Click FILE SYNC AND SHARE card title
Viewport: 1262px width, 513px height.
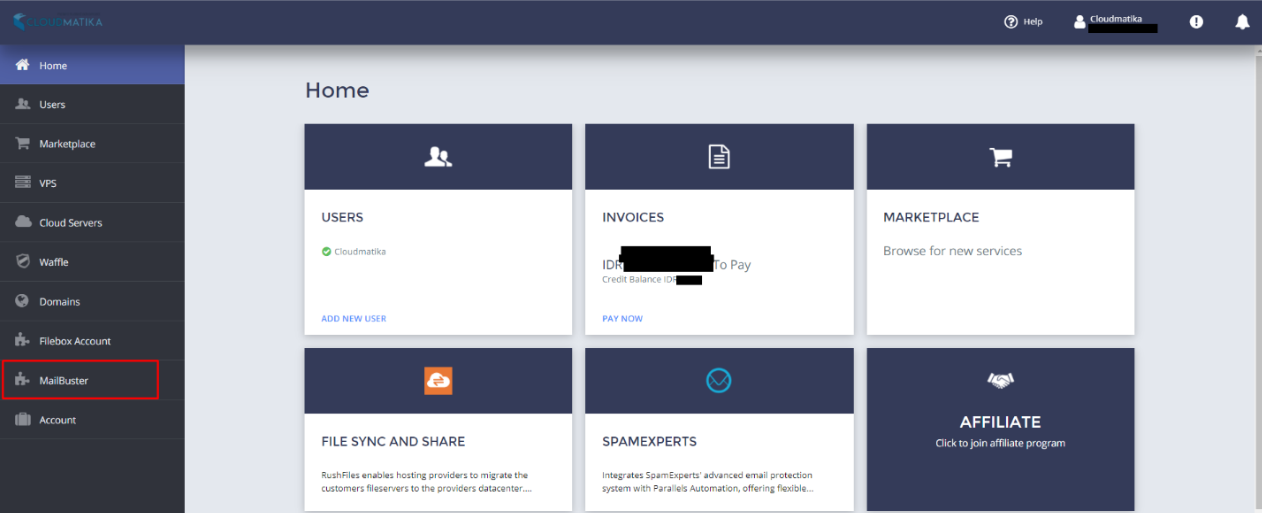point(393,441)
